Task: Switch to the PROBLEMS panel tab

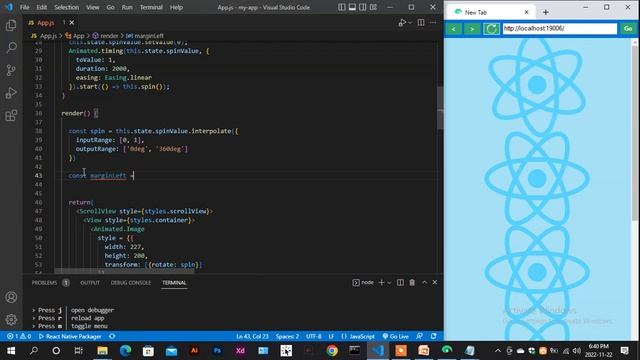Action: coord(44,282)
